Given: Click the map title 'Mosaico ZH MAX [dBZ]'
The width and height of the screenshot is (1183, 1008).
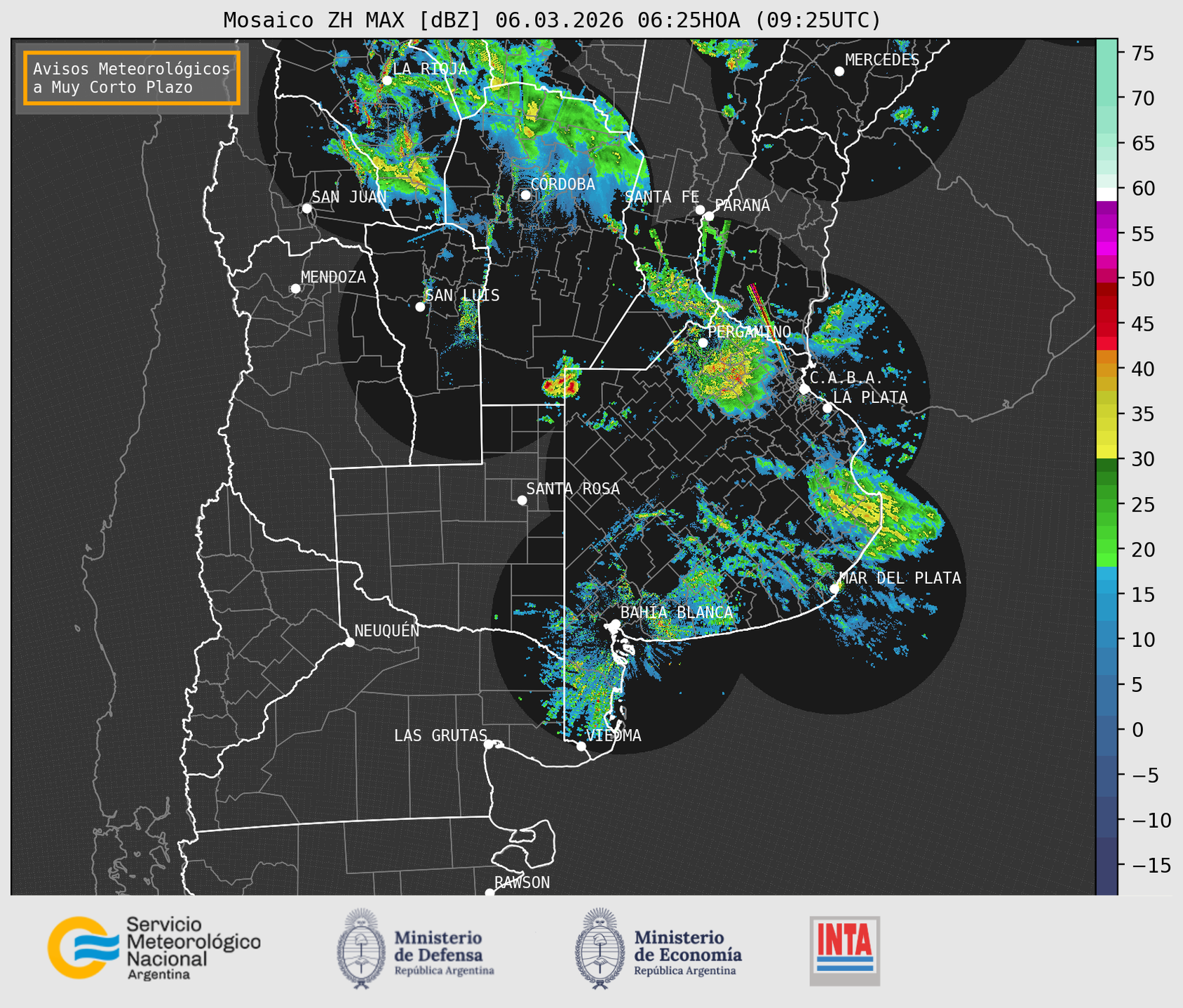Looking at the screenshot, I should tap(353, 20).
